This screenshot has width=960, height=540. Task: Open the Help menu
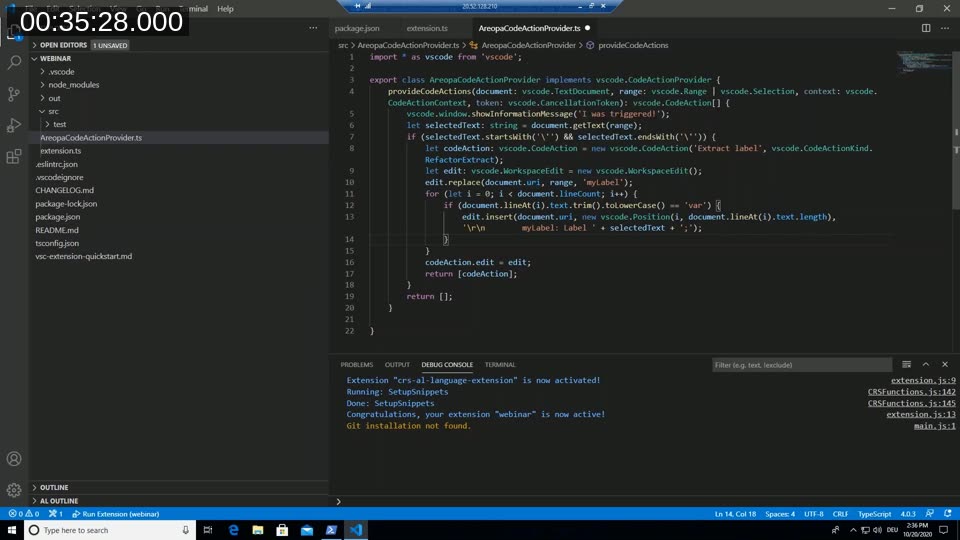[x=225, y=9]
